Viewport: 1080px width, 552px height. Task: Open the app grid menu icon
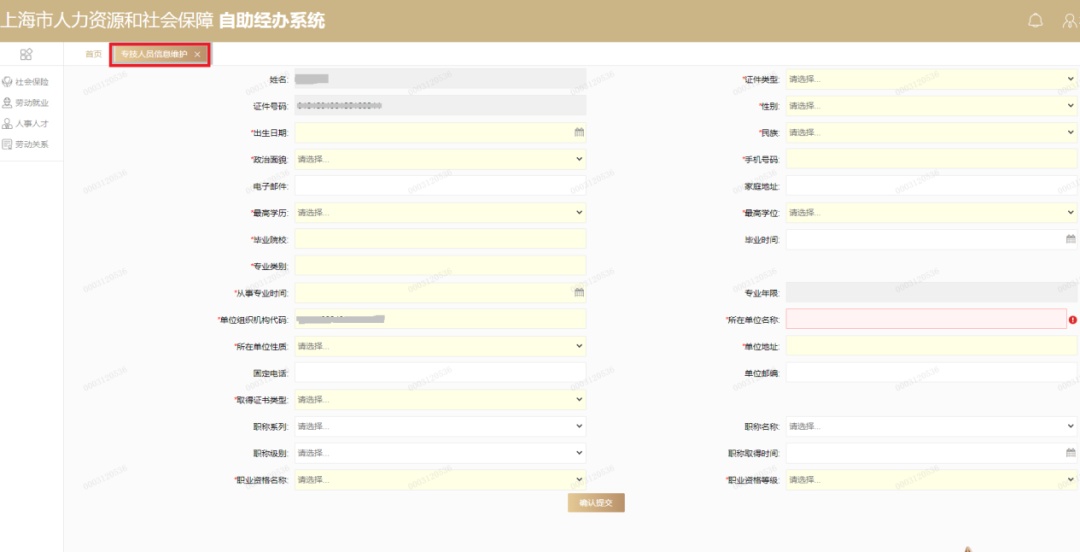click(26, 54)
